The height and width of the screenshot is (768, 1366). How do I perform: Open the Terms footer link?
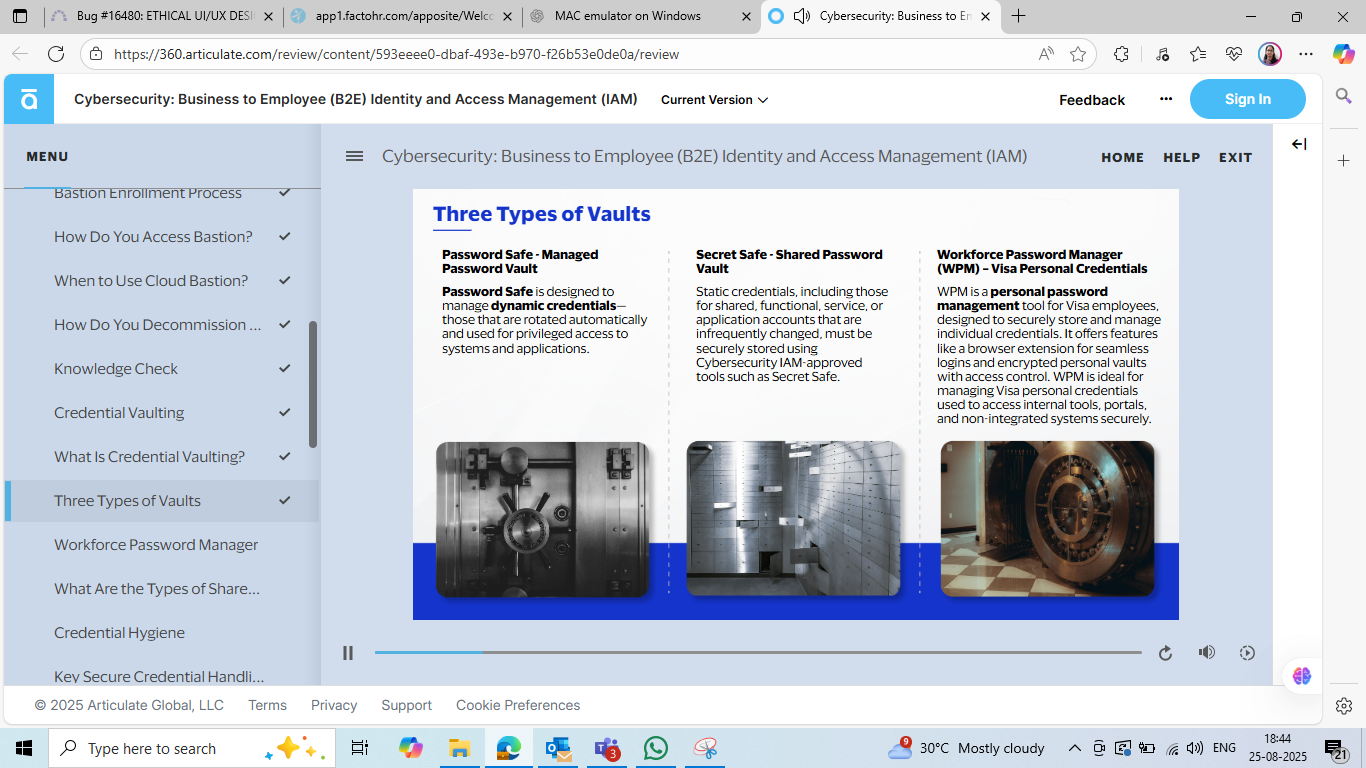pyautogui.click(x=267, y=705)
